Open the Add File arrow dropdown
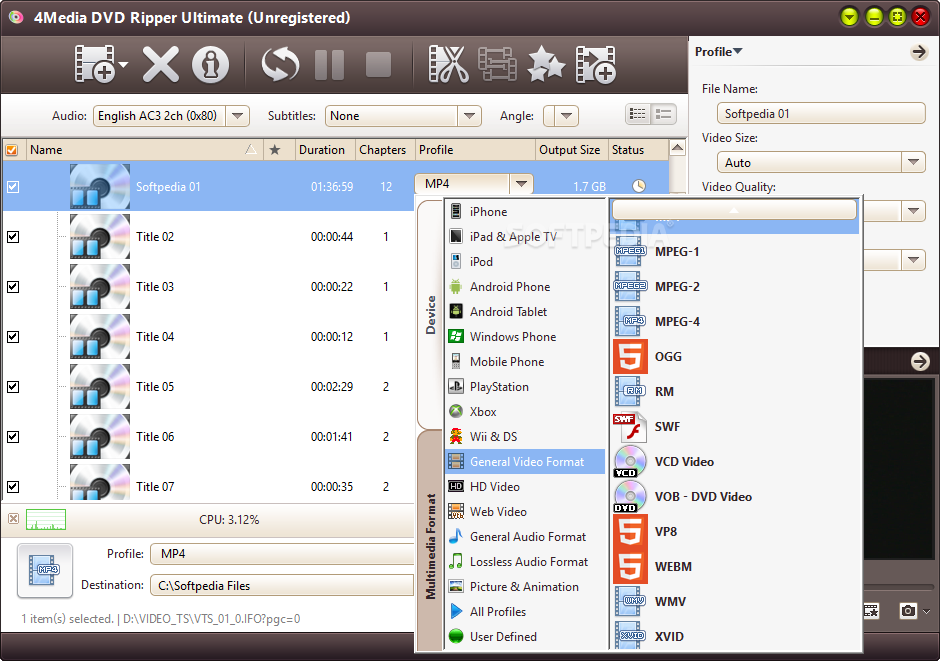Viewport: 940px width, 661px height. pos(123,64)
